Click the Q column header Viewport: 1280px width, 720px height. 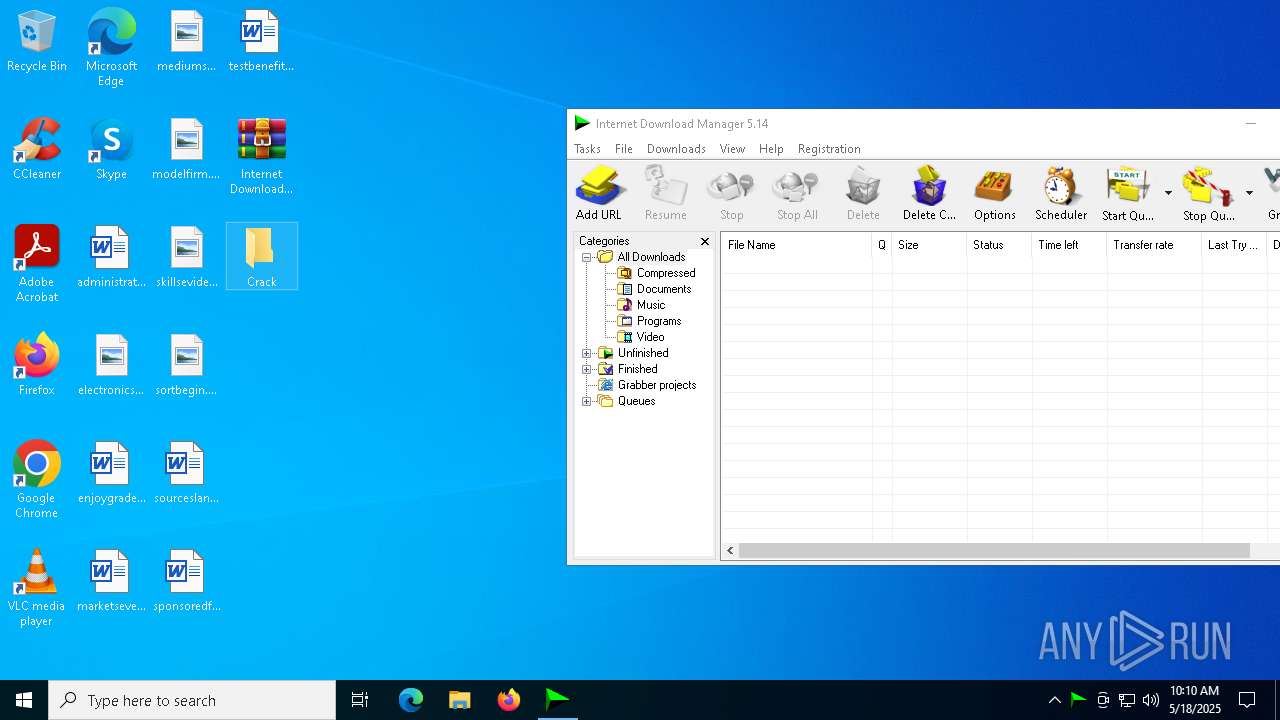pos(882,245)
